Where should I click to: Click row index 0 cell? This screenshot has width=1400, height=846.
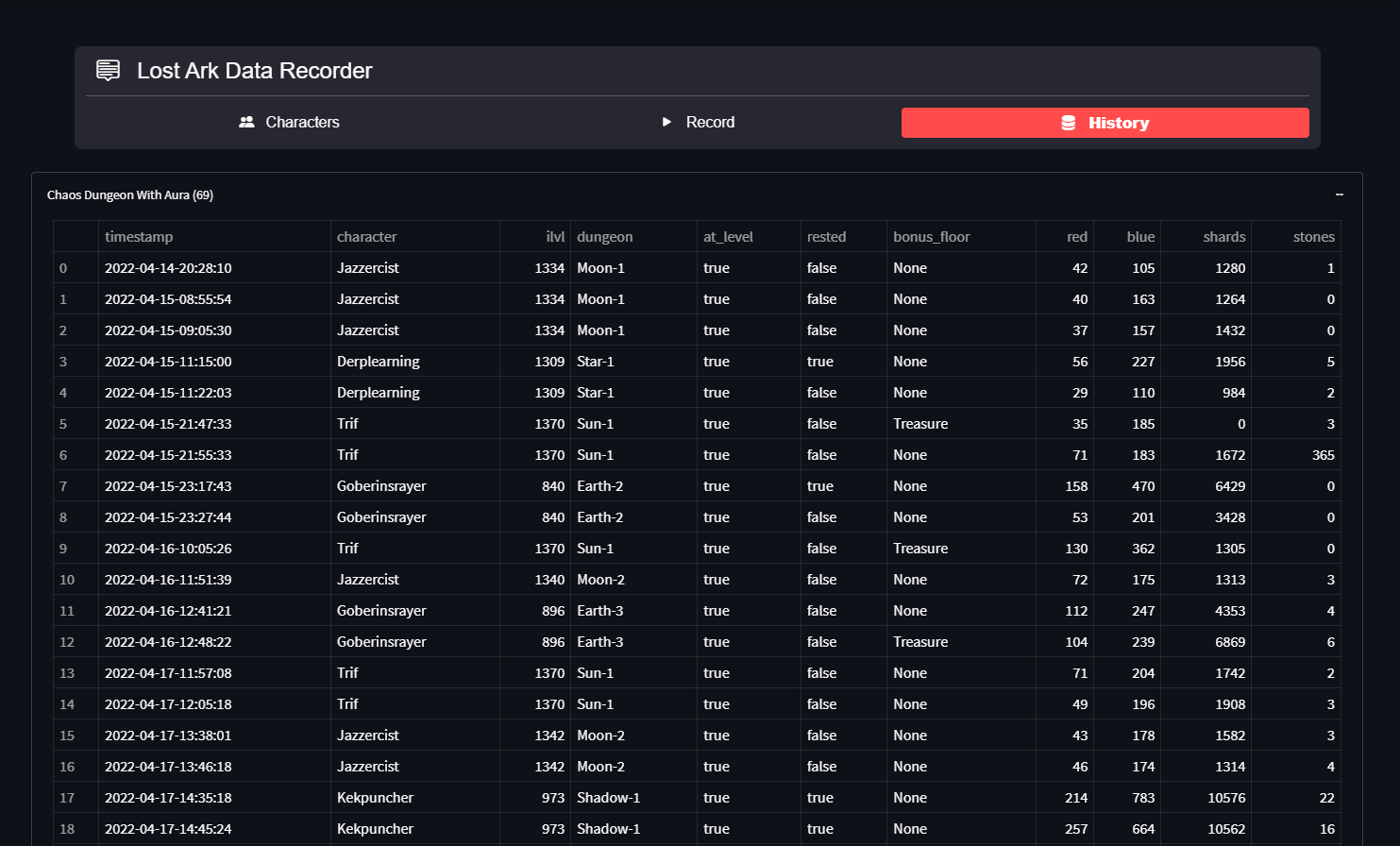[76, 268]
